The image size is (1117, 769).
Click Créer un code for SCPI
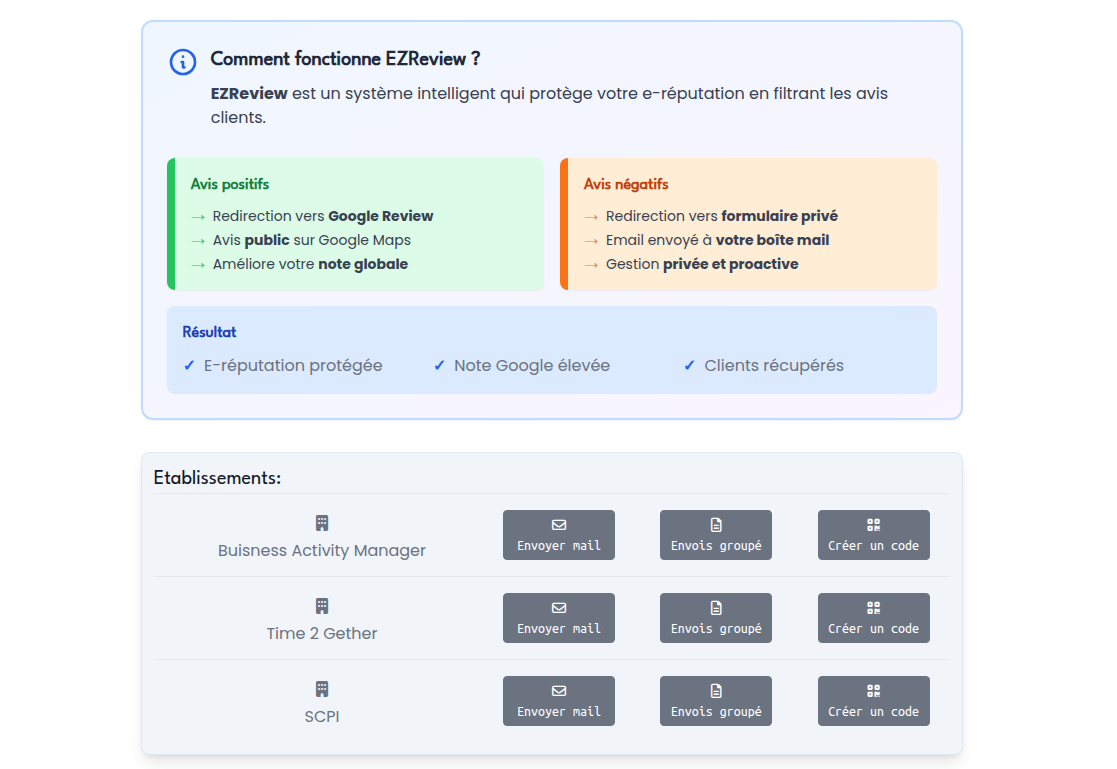pos(873,700)
